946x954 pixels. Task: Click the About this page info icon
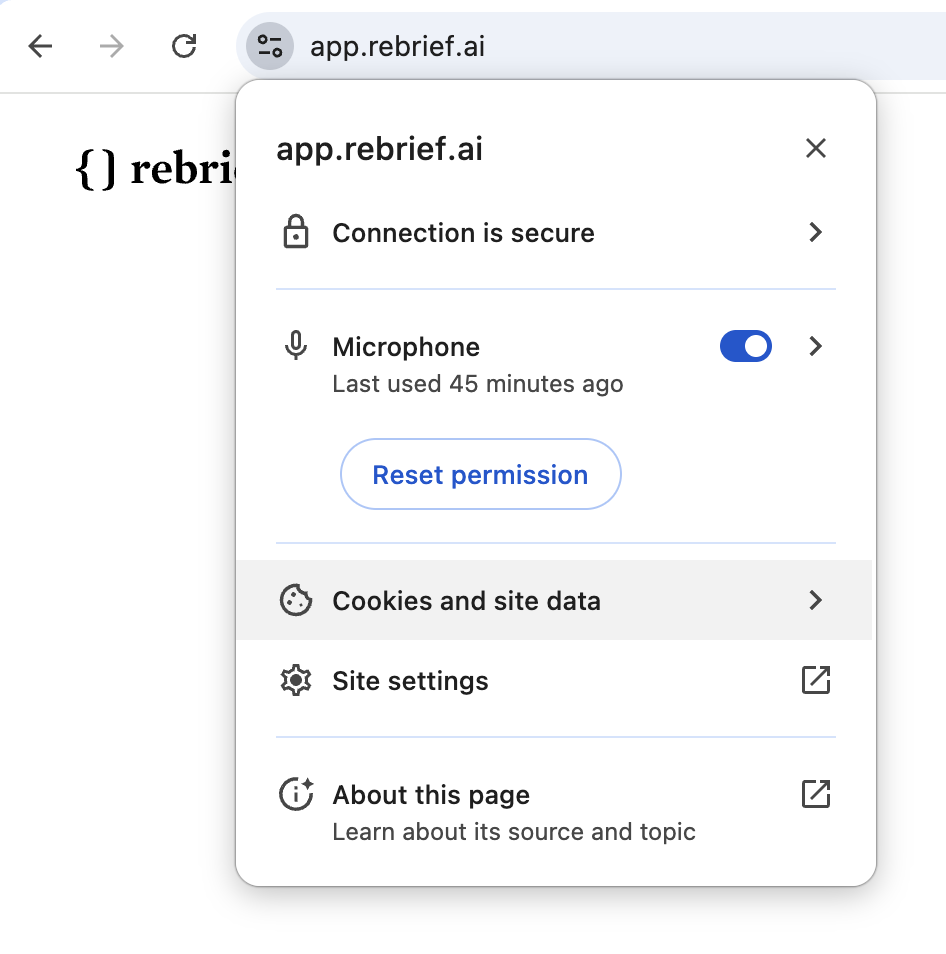[296, 795]
